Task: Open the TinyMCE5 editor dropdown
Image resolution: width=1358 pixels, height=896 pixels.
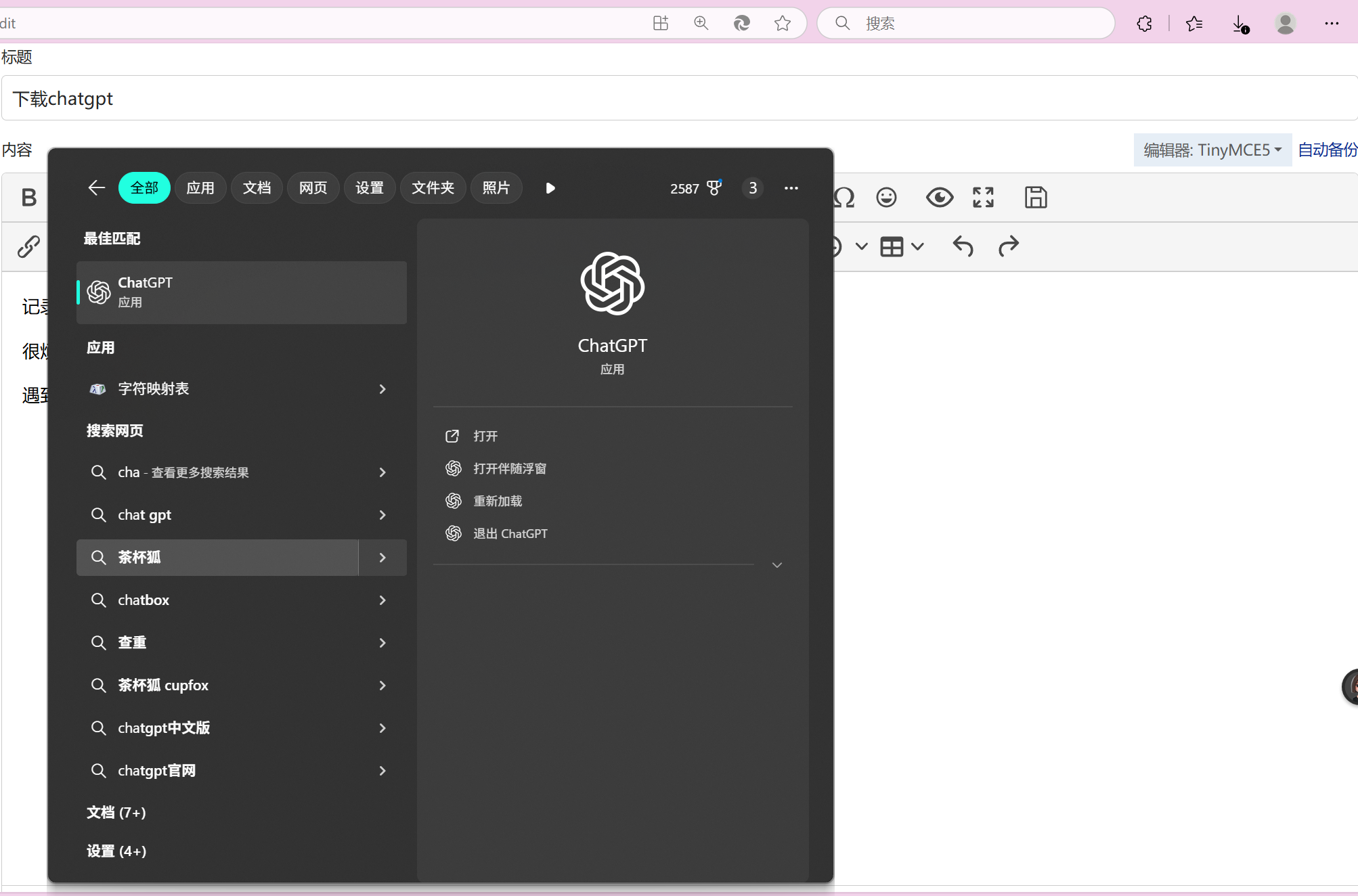Action: (x=1212, y=150)
